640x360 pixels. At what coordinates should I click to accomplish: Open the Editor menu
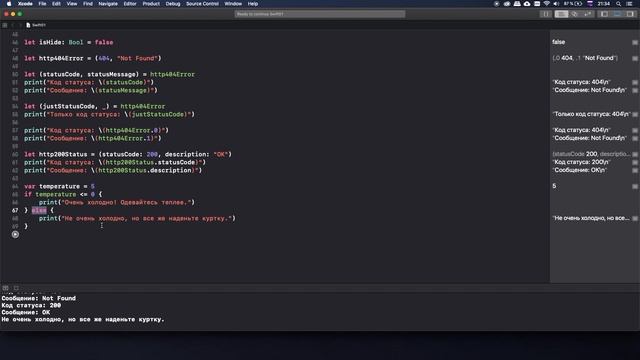130,4
